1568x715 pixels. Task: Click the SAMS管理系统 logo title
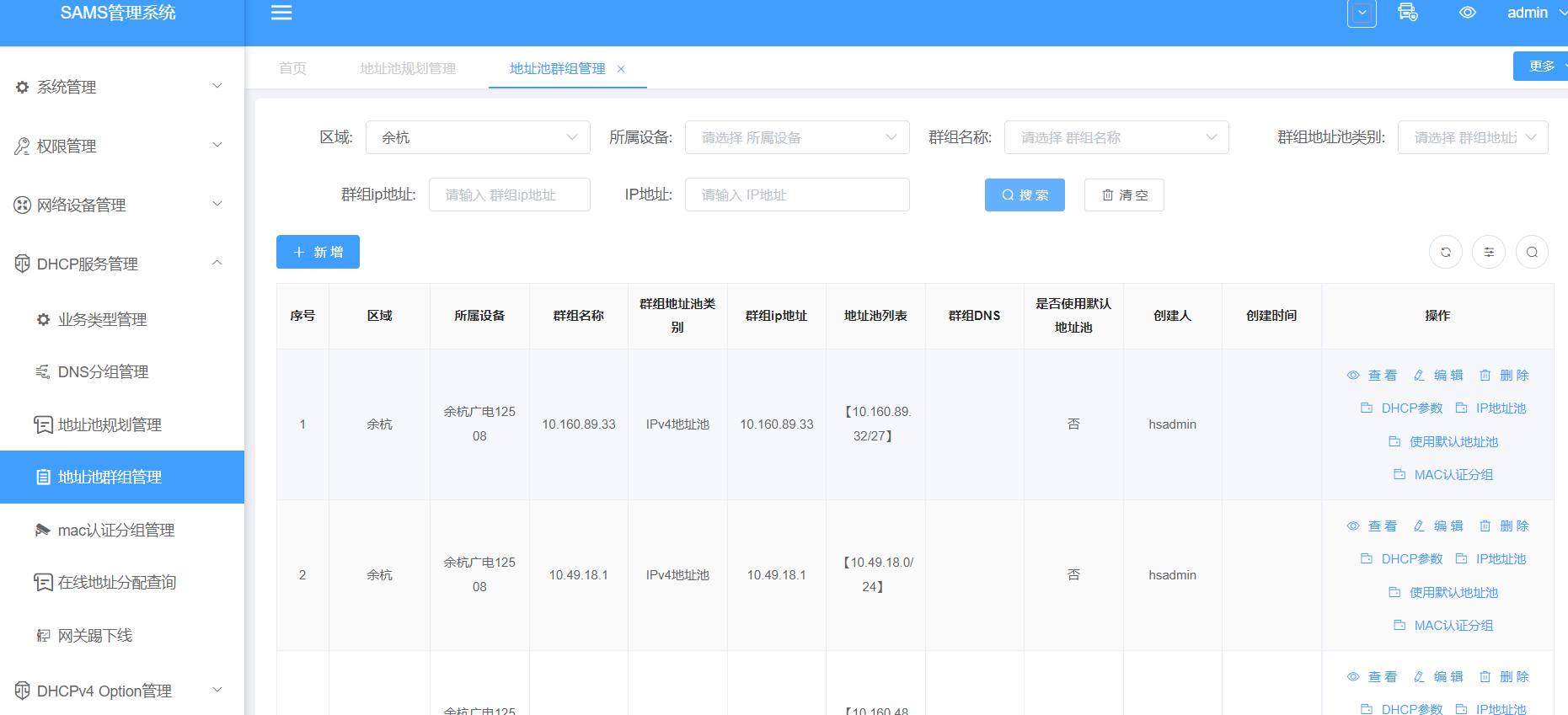tap(118, 13)
